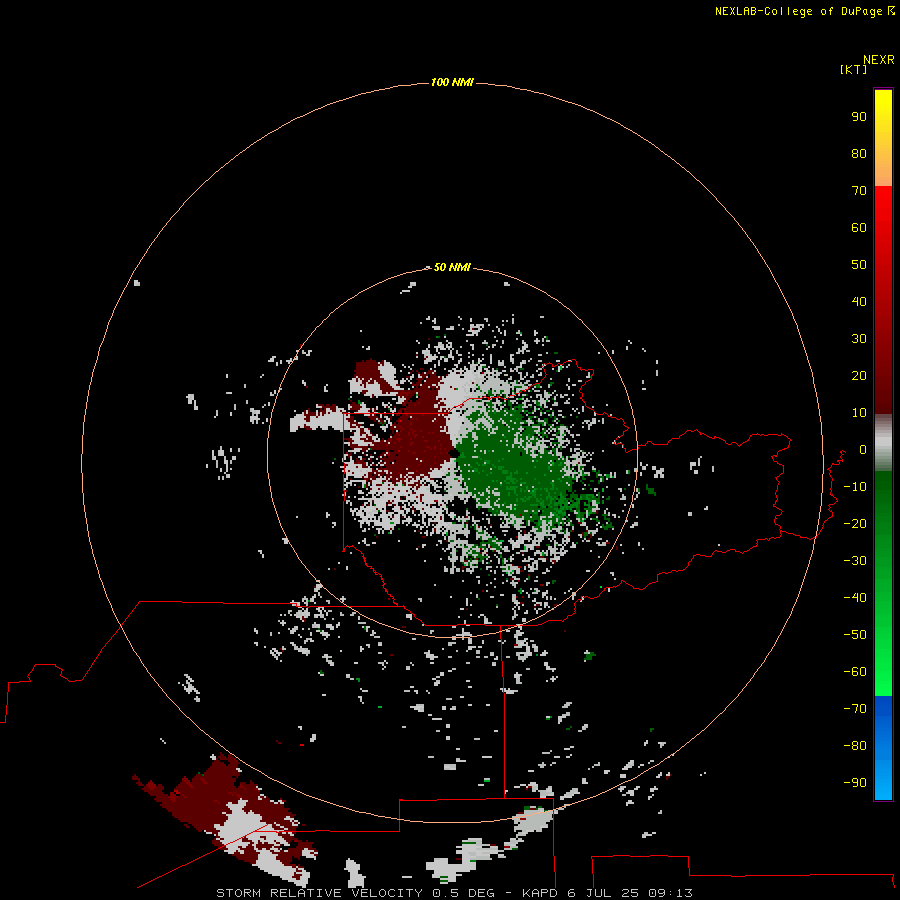The image size is (900, 900).
Task: Click the -10 value on the velocity scale
Action: [855, 487]
